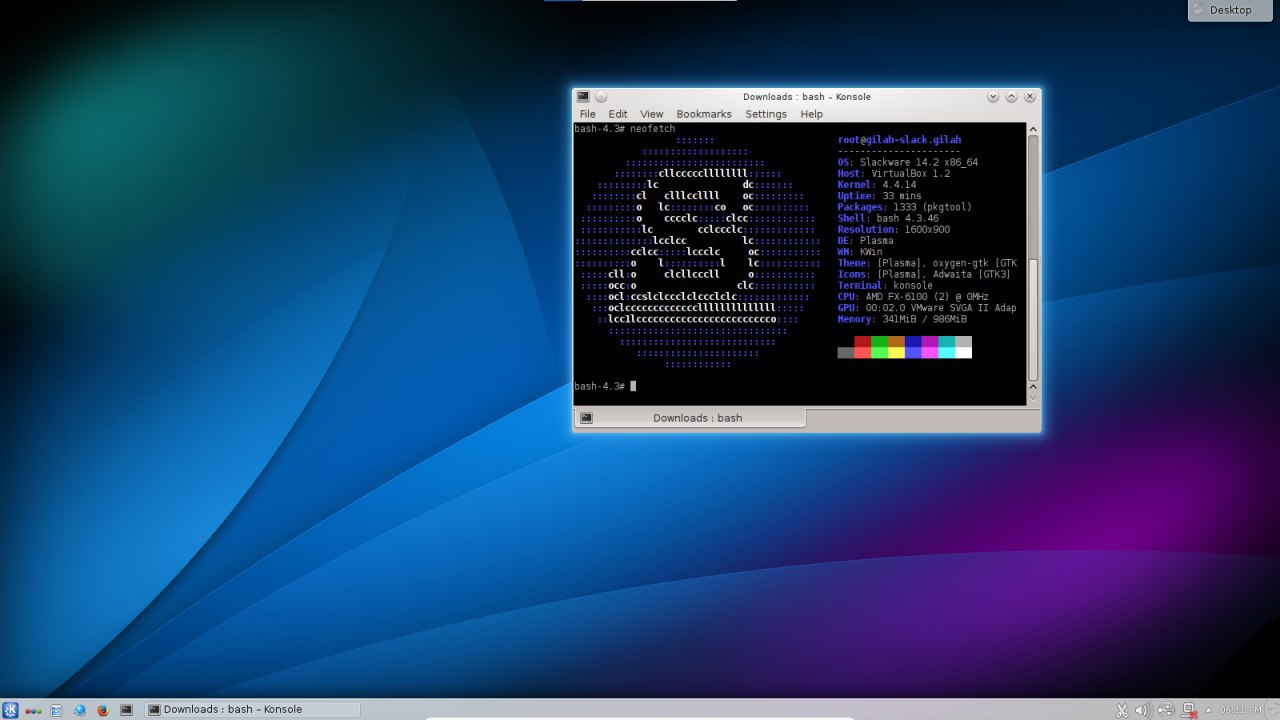Click the 'GPU: 00:02.0 VMware SVGA II' line
This screenshot has width=1280, height=720.
(927, 308)
